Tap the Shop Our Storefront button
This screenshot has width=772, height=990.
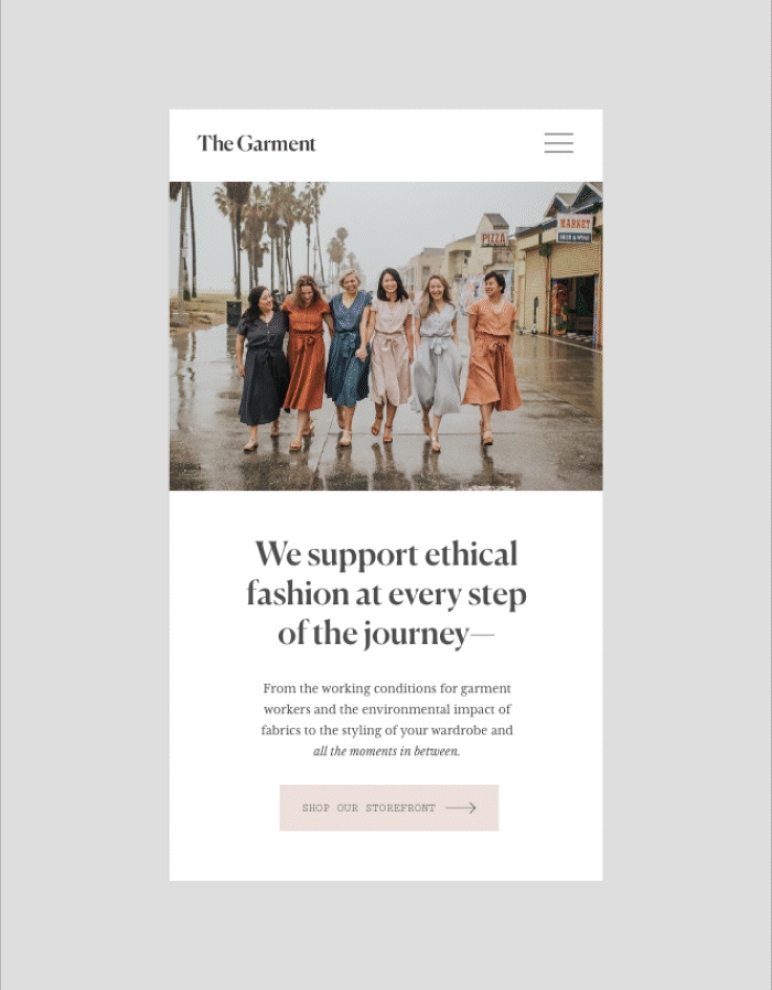click(x=389, y=808)
